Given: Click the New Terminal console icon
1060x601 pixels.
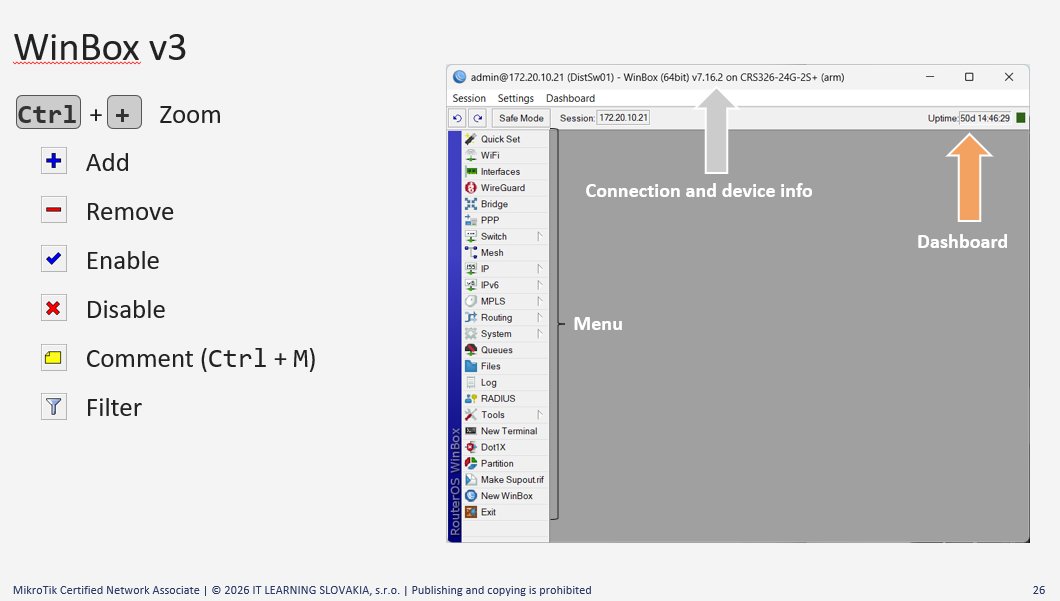Looking at the screenshot, I should 471,431.
